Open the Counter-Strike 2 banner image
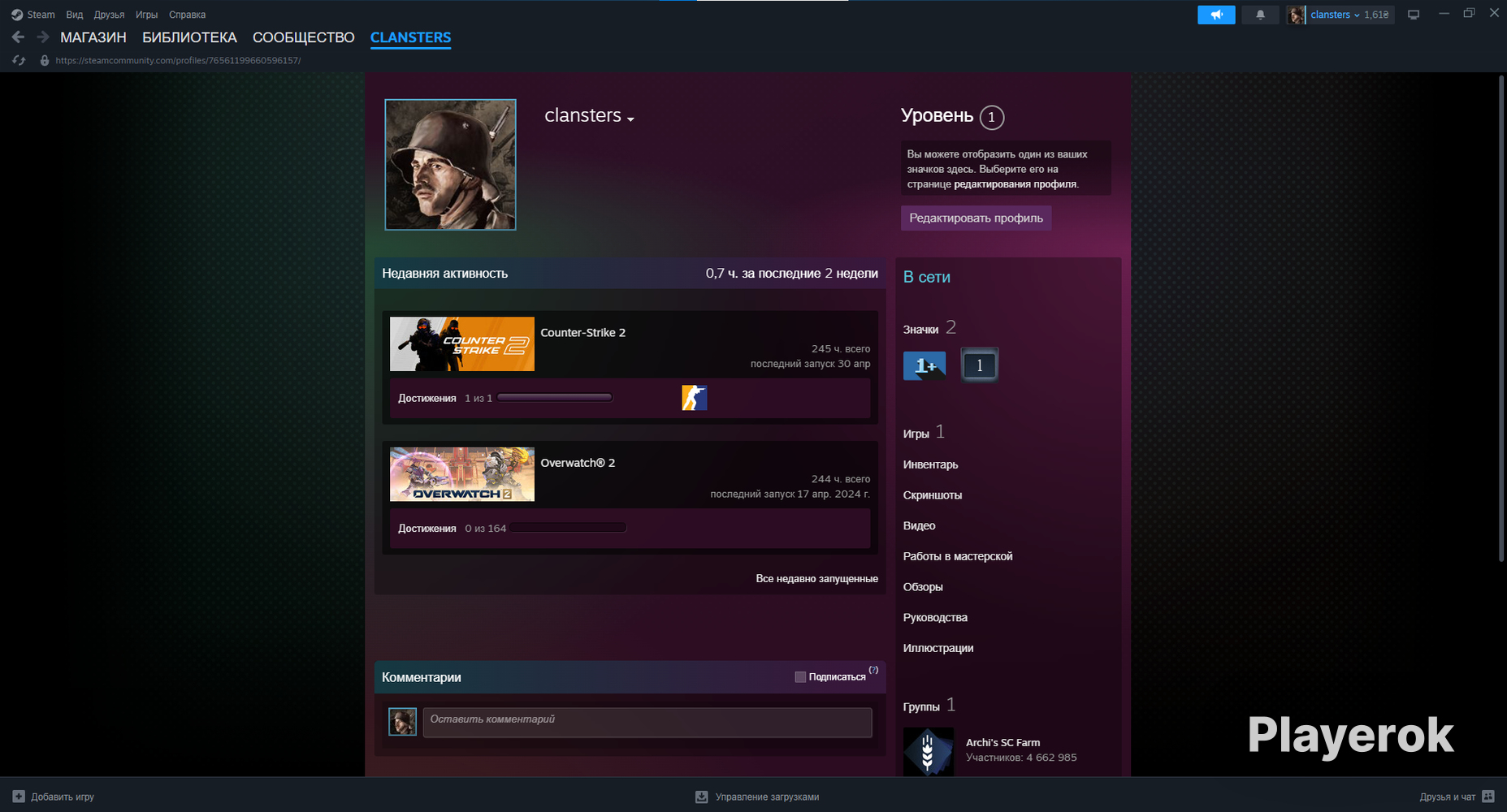The height and width of the screenshot is (812, 1507). pyautogui.click(x=462, y=344)
